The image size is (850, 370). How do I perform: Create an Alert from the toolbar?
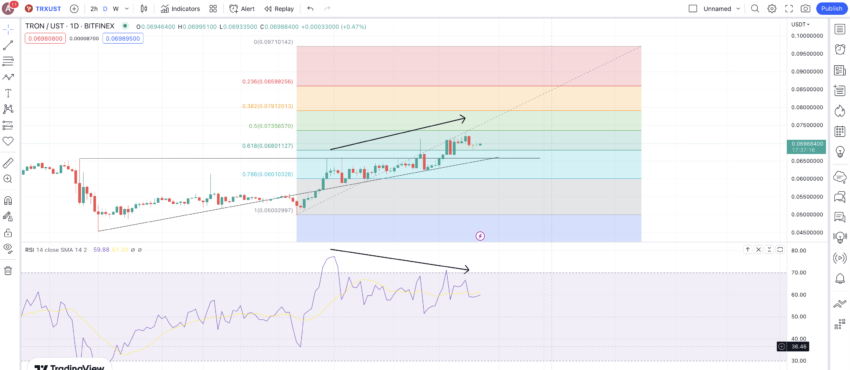242,9
